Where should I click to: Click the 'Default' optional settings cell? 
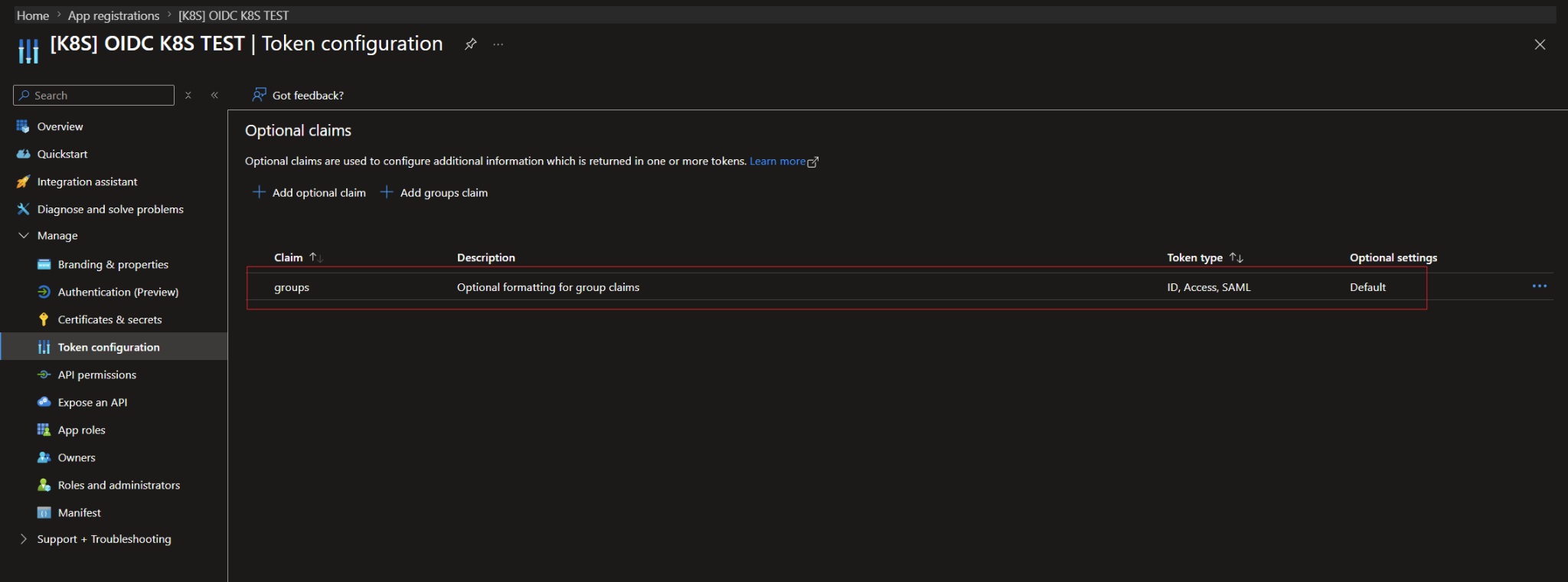[1367, 287]
